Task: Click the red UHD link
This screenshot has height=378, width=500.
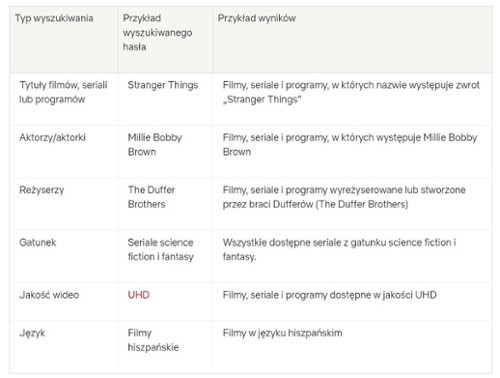Action: (x=139, y=295)
